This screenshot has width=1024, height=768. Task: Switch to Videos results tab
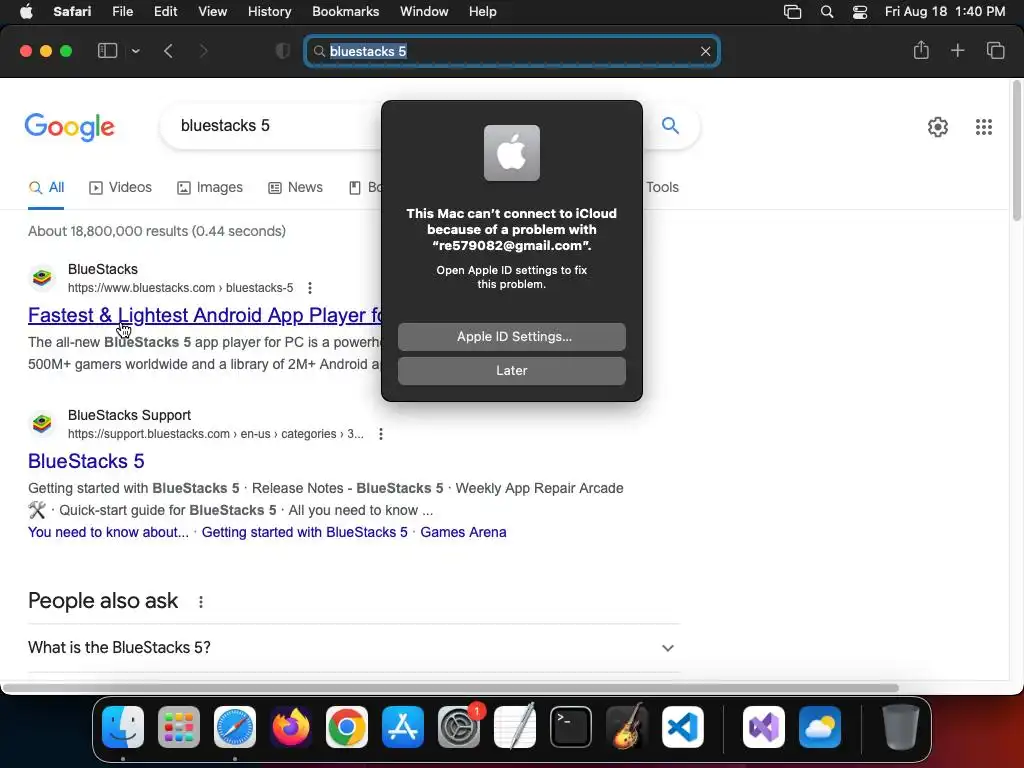click(x=121, y=187)
